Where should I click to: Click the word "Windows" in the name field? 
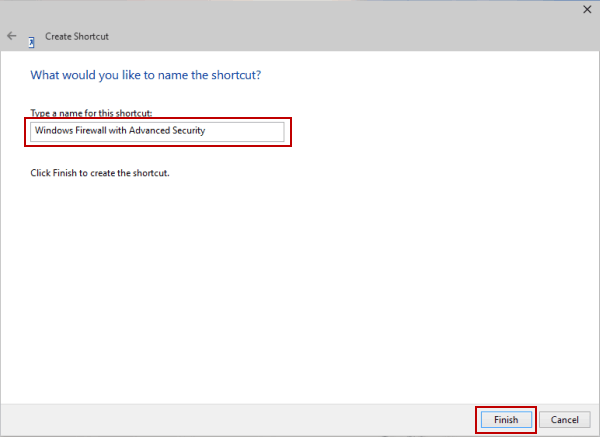[53, 131]
